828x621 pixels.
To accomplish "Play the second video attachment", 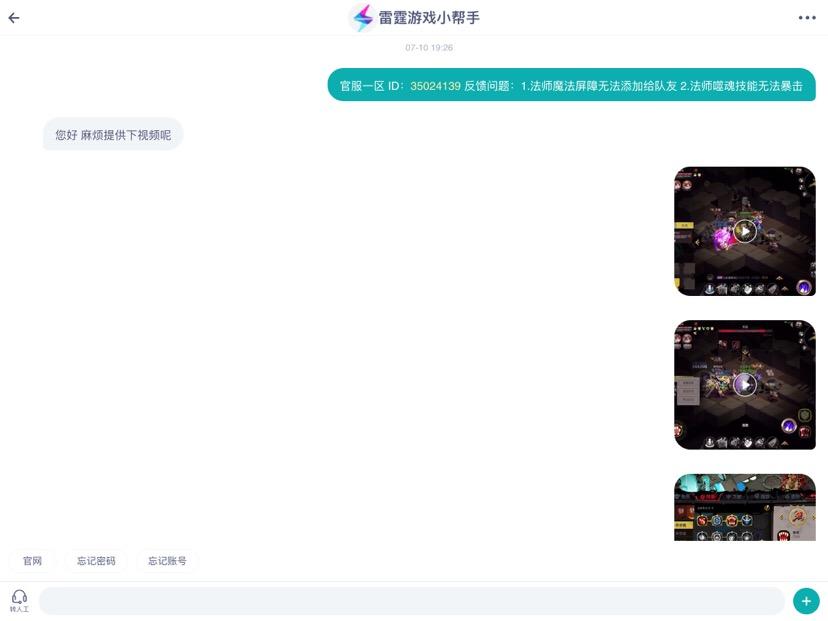I will coord(745,384).
